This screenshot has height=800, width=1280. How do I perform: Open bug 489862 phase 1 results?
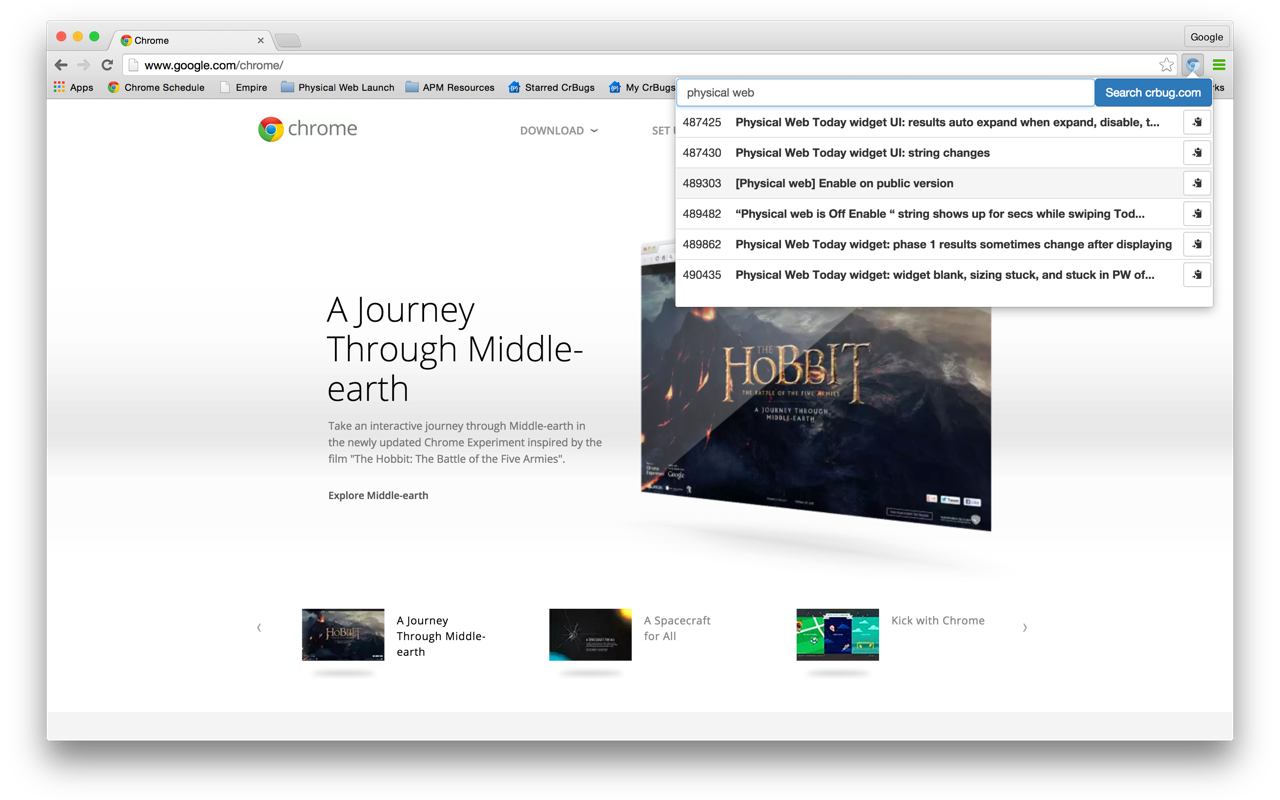click(x=953, y=244)
